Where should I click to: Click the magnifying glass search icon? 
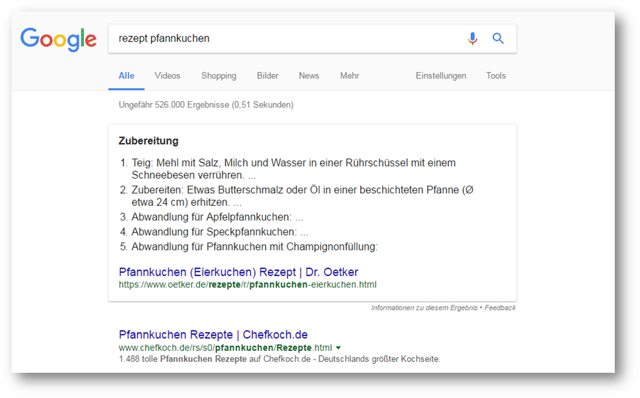[x=498, y=38]
